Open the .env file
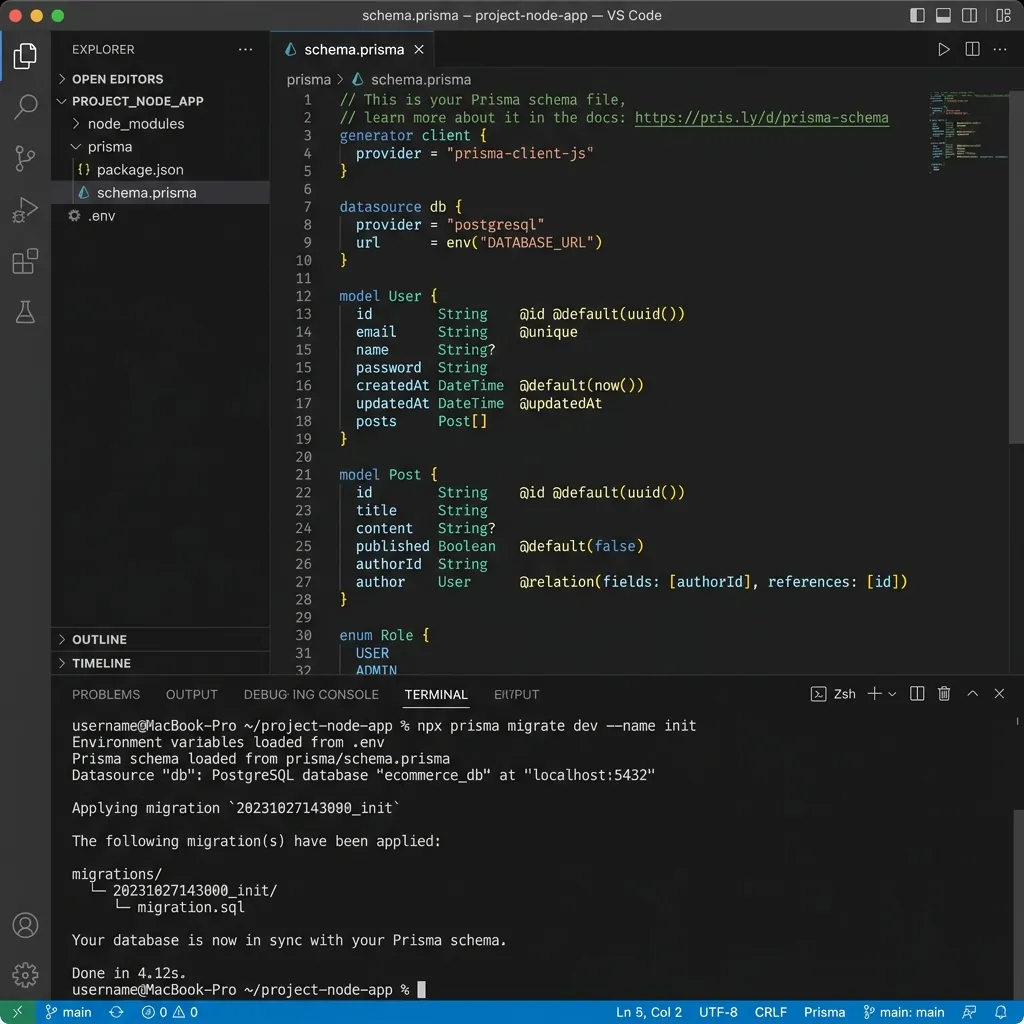The image size is (1024, 1024). tap(161, 216)
